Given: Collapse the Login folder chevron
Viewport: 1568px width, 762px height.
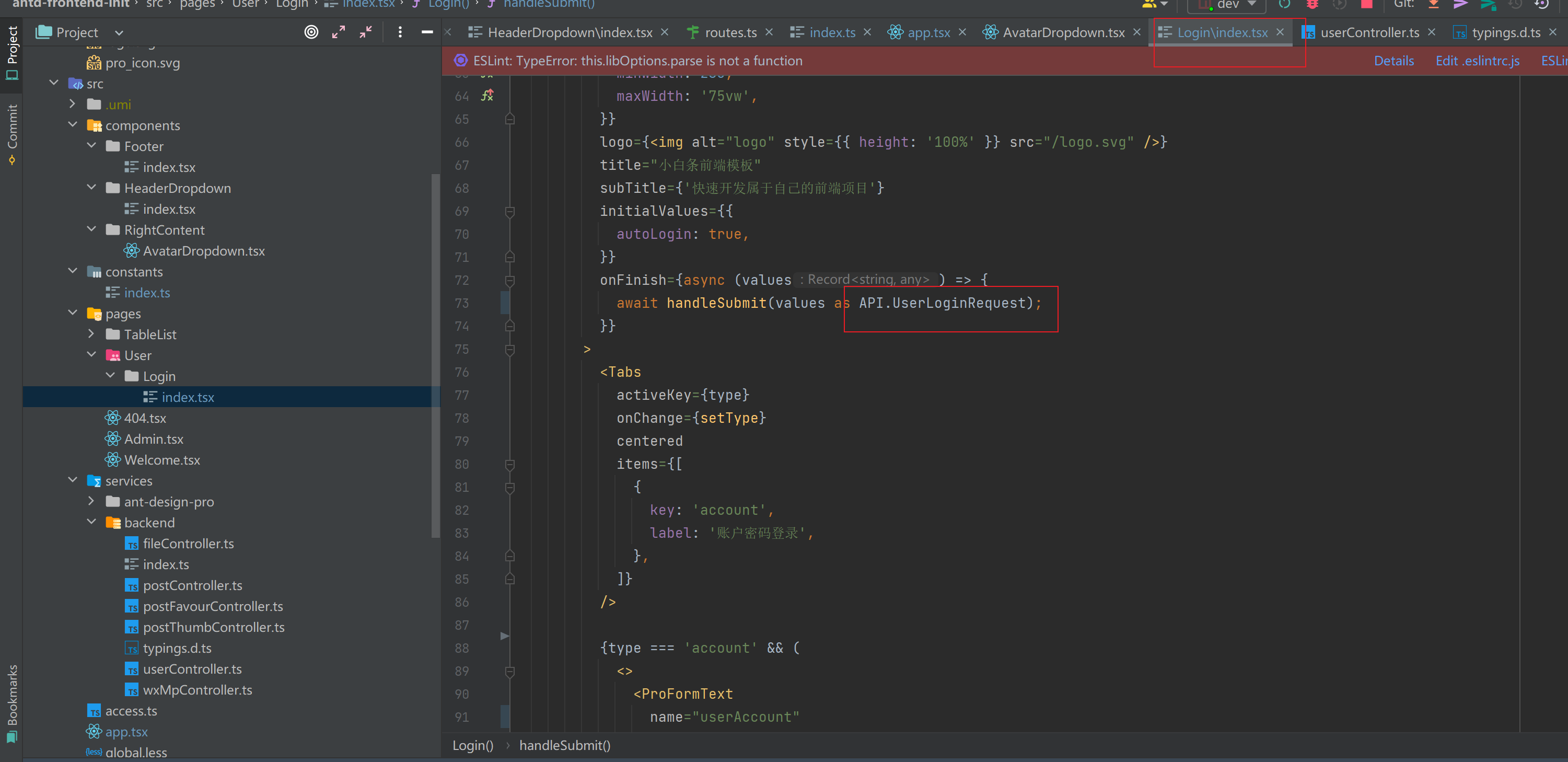Looking at the screenshot, I should pyautogui.click(x=110, y=376).
